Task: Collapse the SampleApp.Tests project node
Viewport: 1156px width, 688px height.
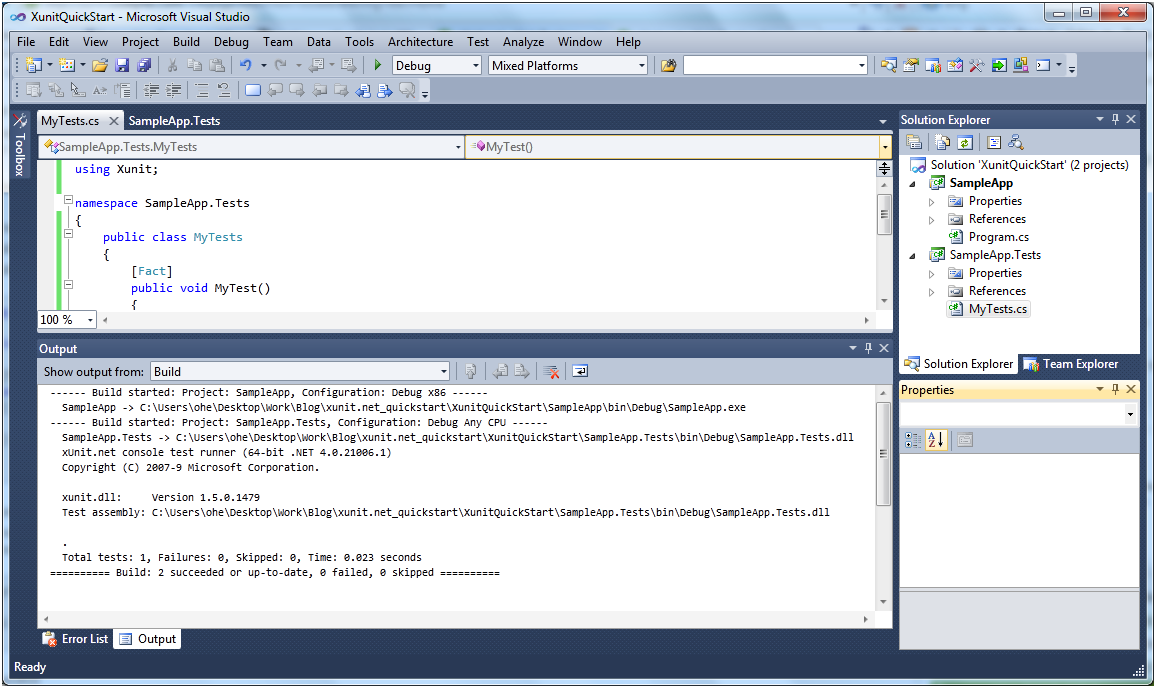Action: click(x=913, y=256)
